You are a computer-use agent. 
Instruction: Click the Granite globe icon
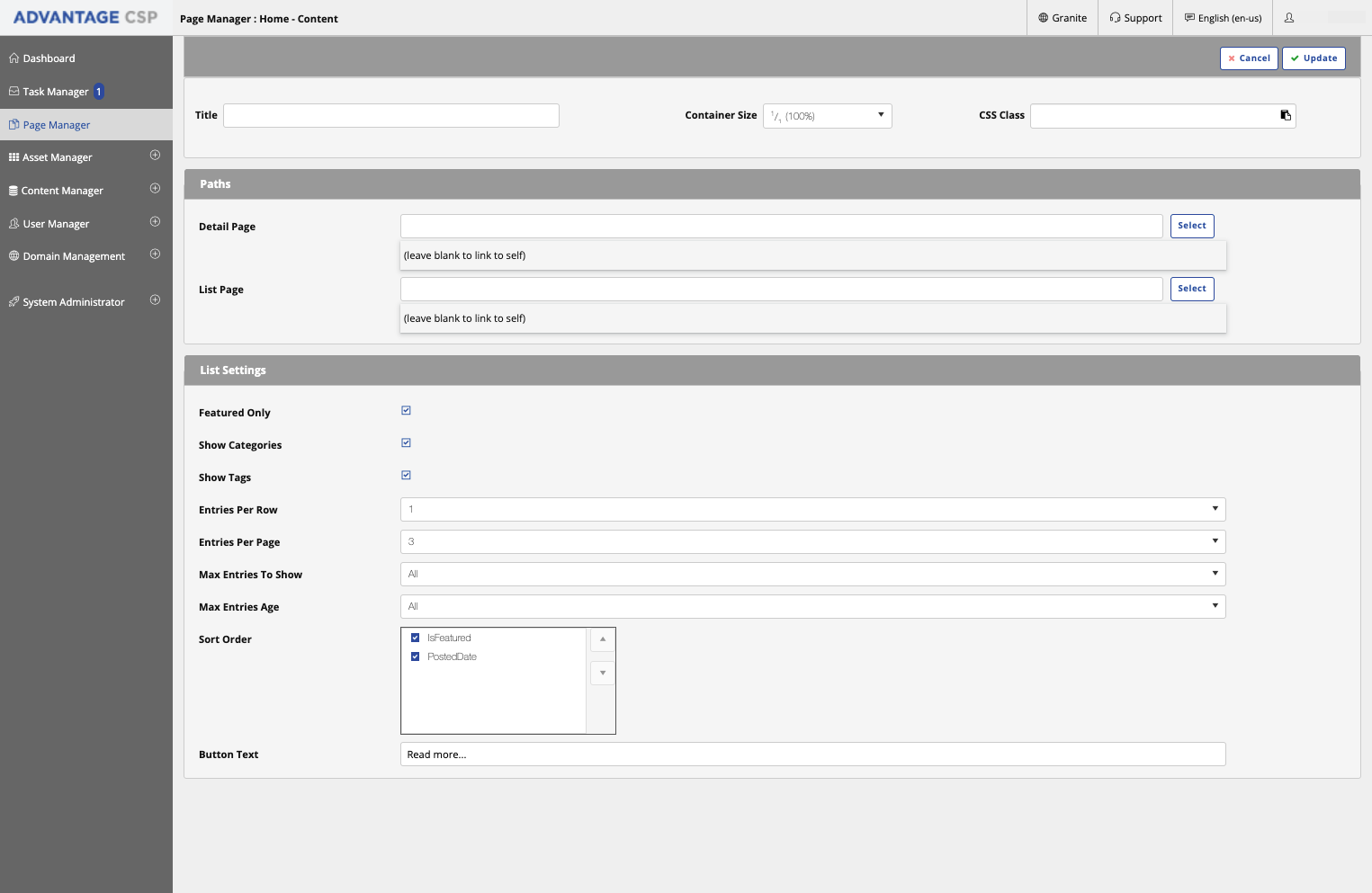[1044, 18]
